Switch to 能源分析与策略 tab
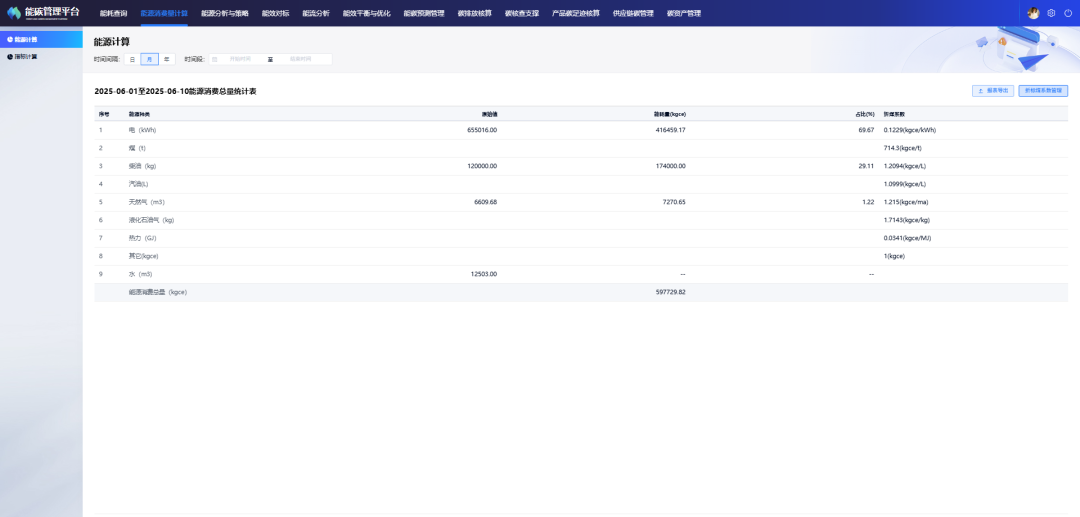Viewport: 1080px width, 517px height. [x=224, y=13]
